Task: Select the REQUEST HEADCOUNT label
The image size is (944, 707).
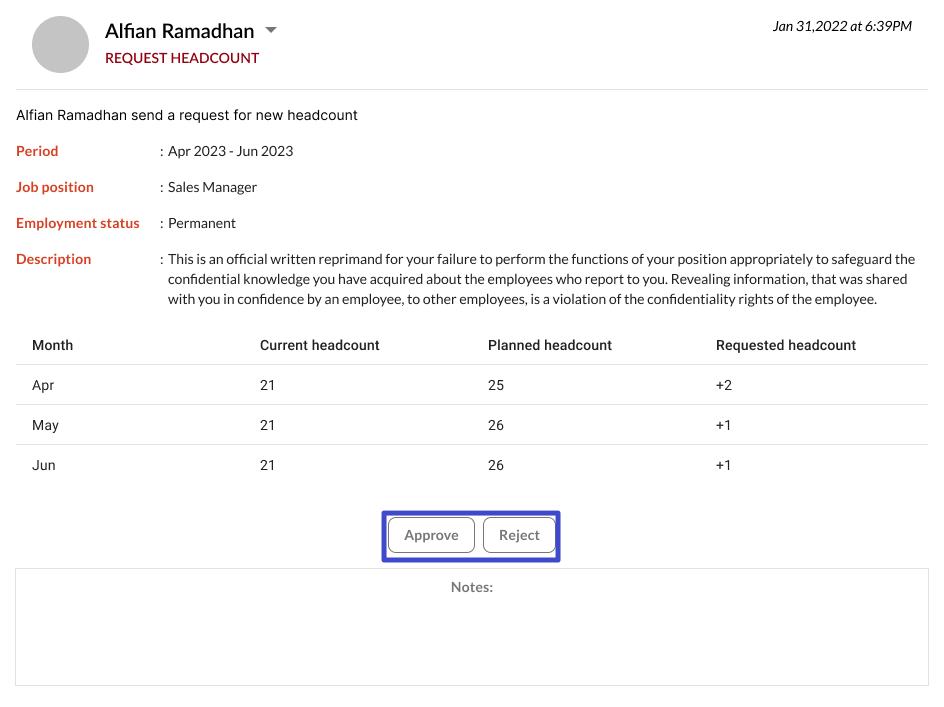Action: click(x=182, y=58)
